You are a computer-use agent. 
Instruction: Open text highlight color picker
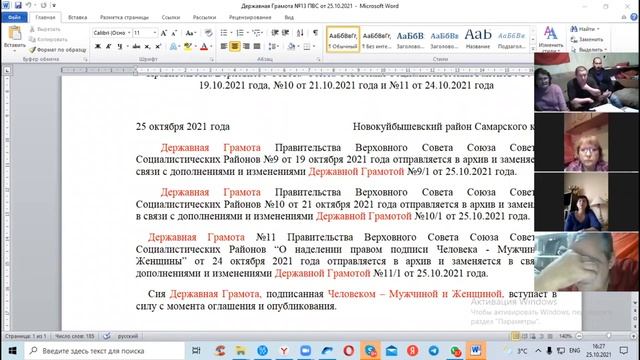[188, 46]
